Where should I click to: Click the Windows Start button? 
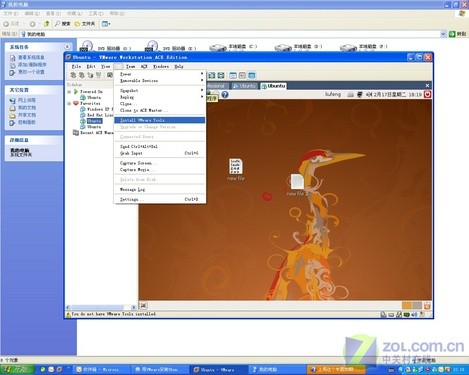[x=17, y=369]
